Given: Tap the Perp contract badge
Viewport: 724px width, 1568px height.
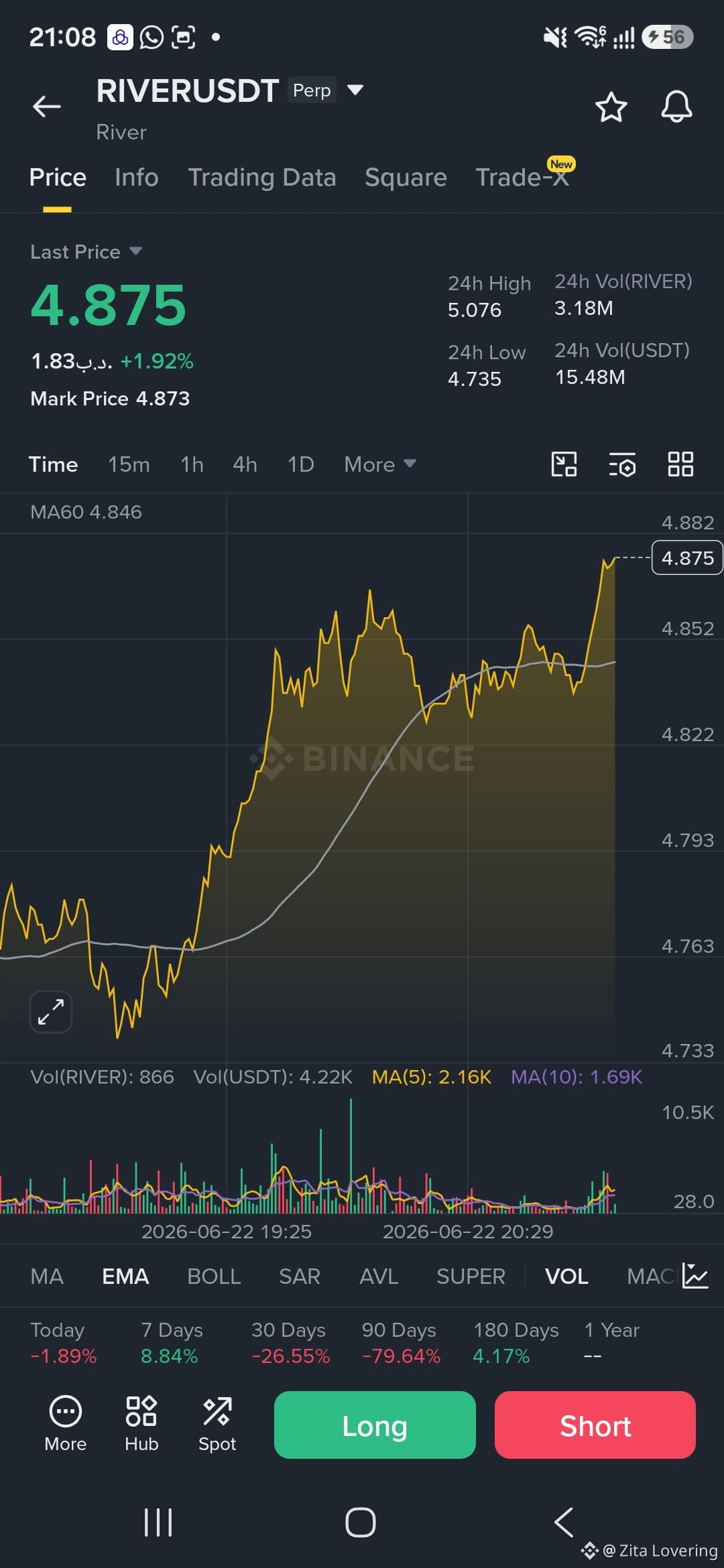Looking at the screenshot, I should pos(312,90).
